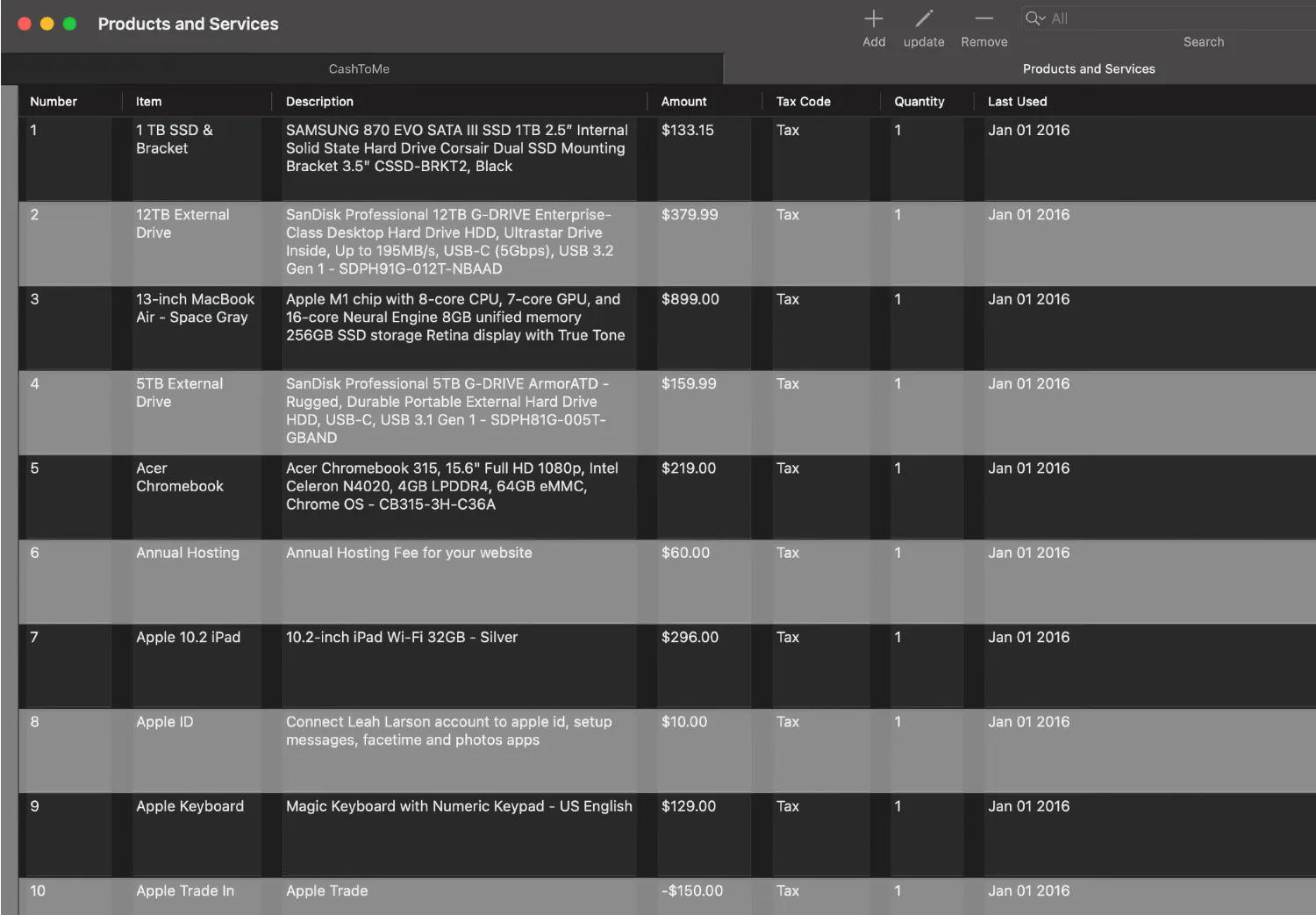Viewport: 1316px width, 915px height.
Task: Sort by the Last Used column
Action: click(1017, 102)
